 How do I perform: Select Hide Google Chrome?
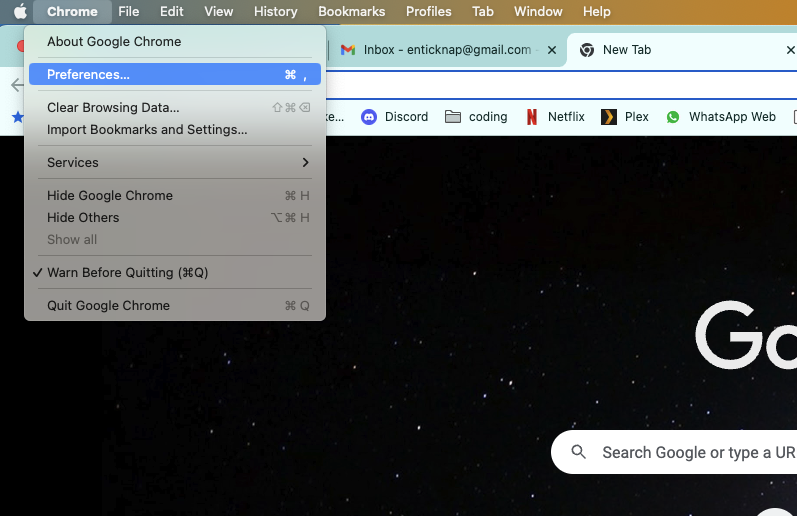[175, 195]
